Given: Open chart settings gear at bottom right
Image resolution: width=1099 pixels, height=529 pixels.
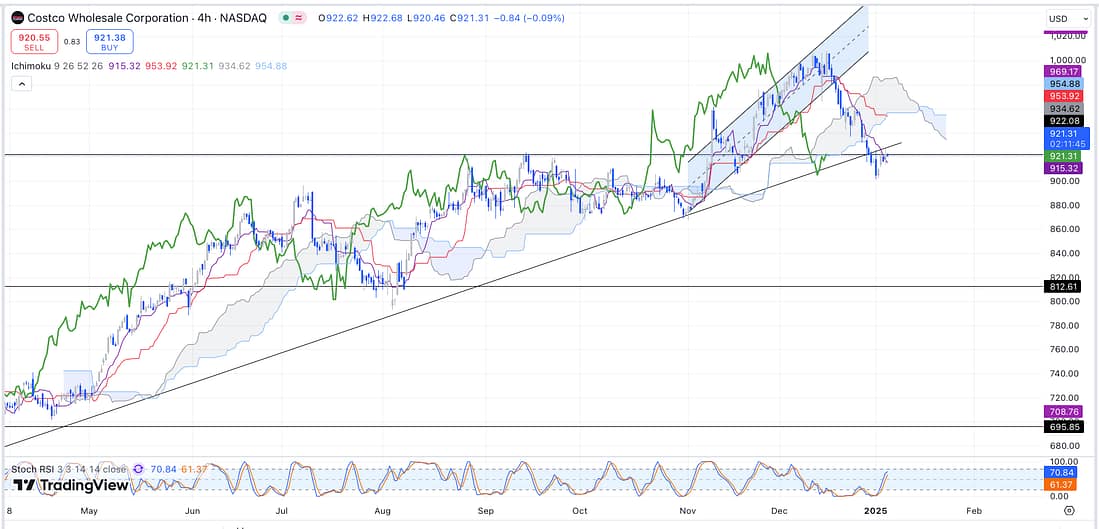Looking at the screenshot, I should click(x=1068, y=510).
